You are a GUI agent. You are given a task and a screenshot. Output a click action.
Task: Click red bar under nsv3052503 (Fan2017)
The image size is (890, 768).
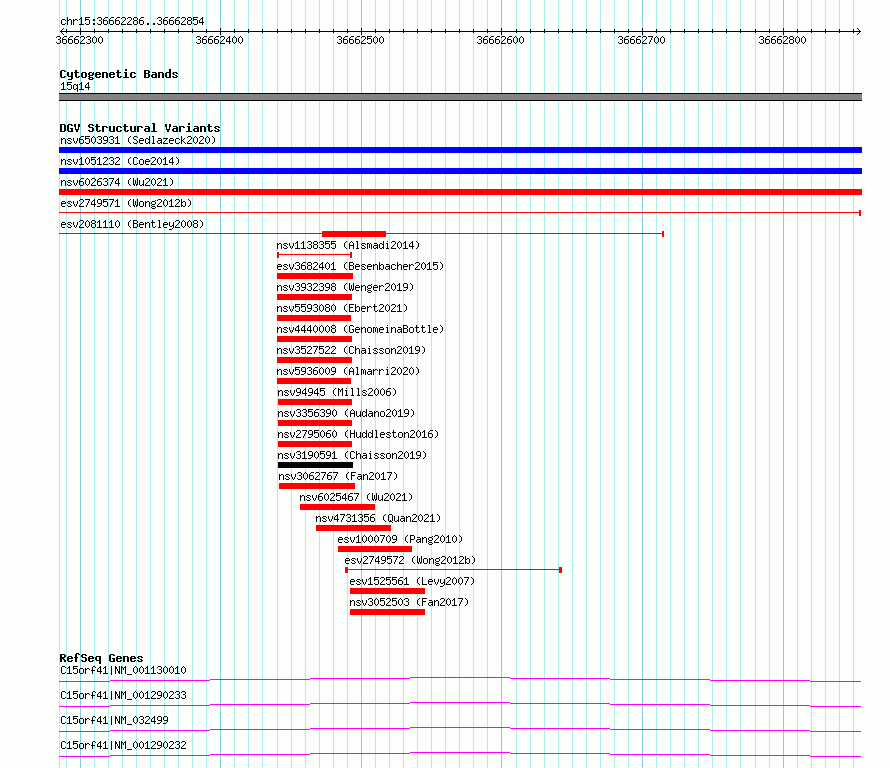[387, 612]
